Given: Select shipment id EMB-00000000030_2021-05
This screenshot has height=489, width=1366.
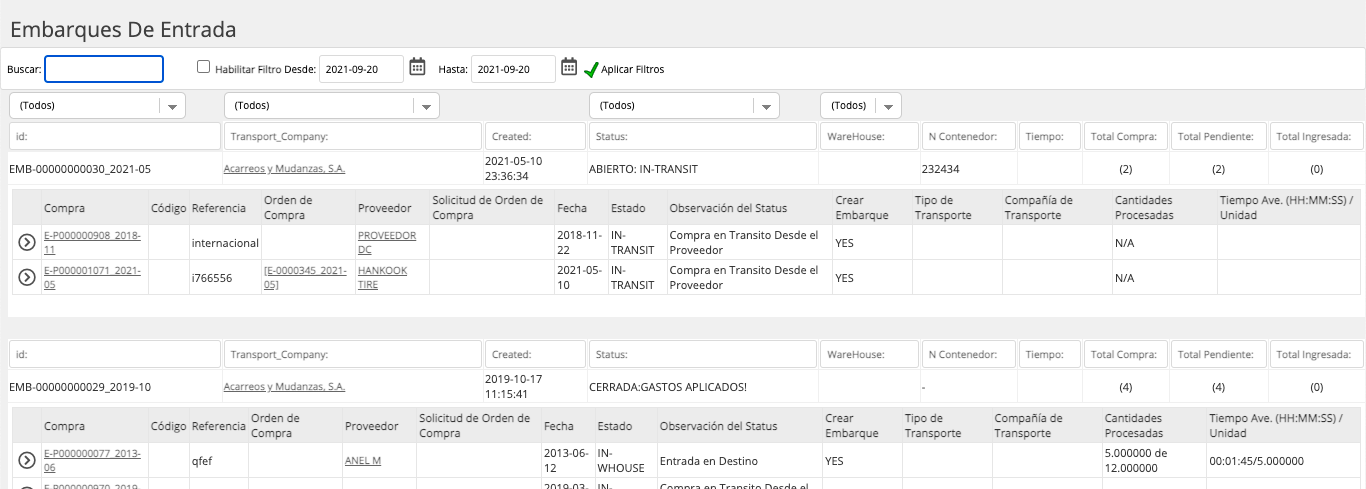Looking at the screenshot, I should click(80, 169).
